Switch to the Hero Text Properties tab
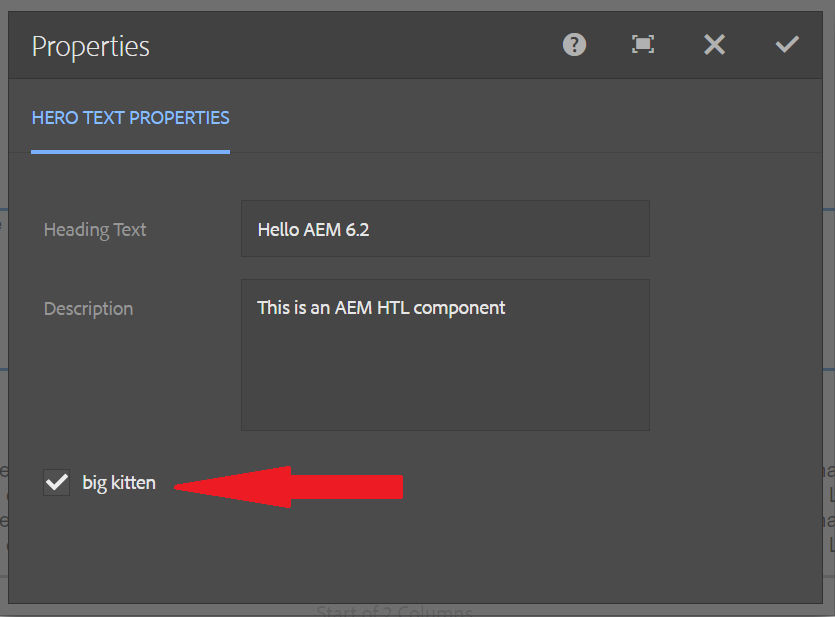This screenshot has height=617, width=835. pyautogui.click(x=130, y=118)
